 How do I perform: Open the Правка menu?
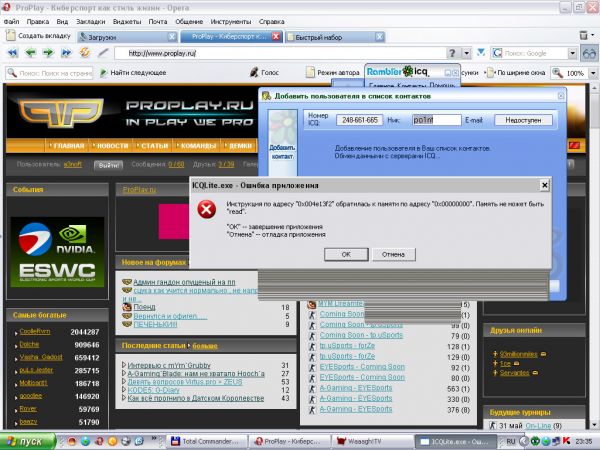coord(38,22)
